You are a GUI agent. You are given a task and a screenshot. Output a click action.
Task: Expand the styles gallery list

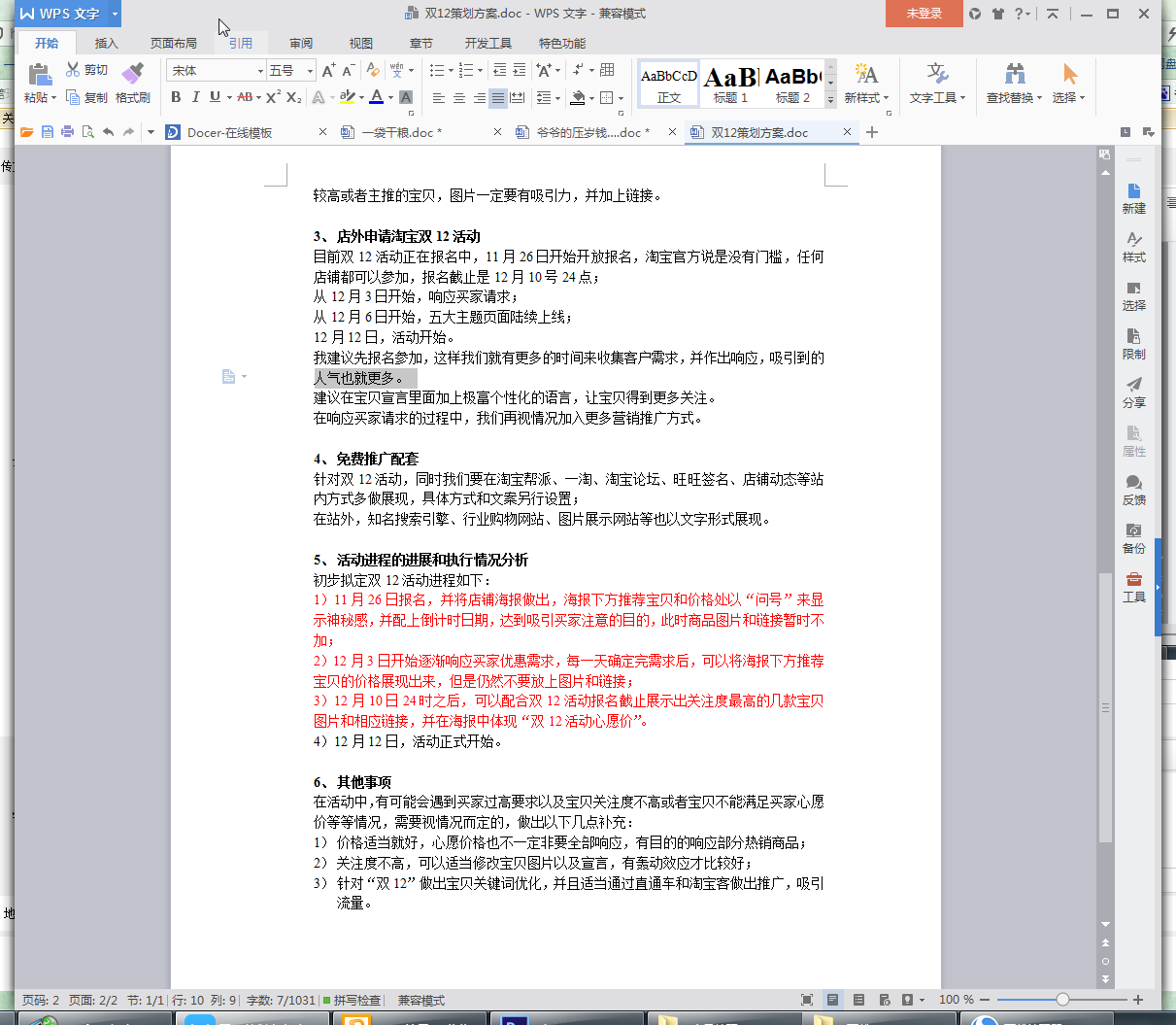pos(830,100)
